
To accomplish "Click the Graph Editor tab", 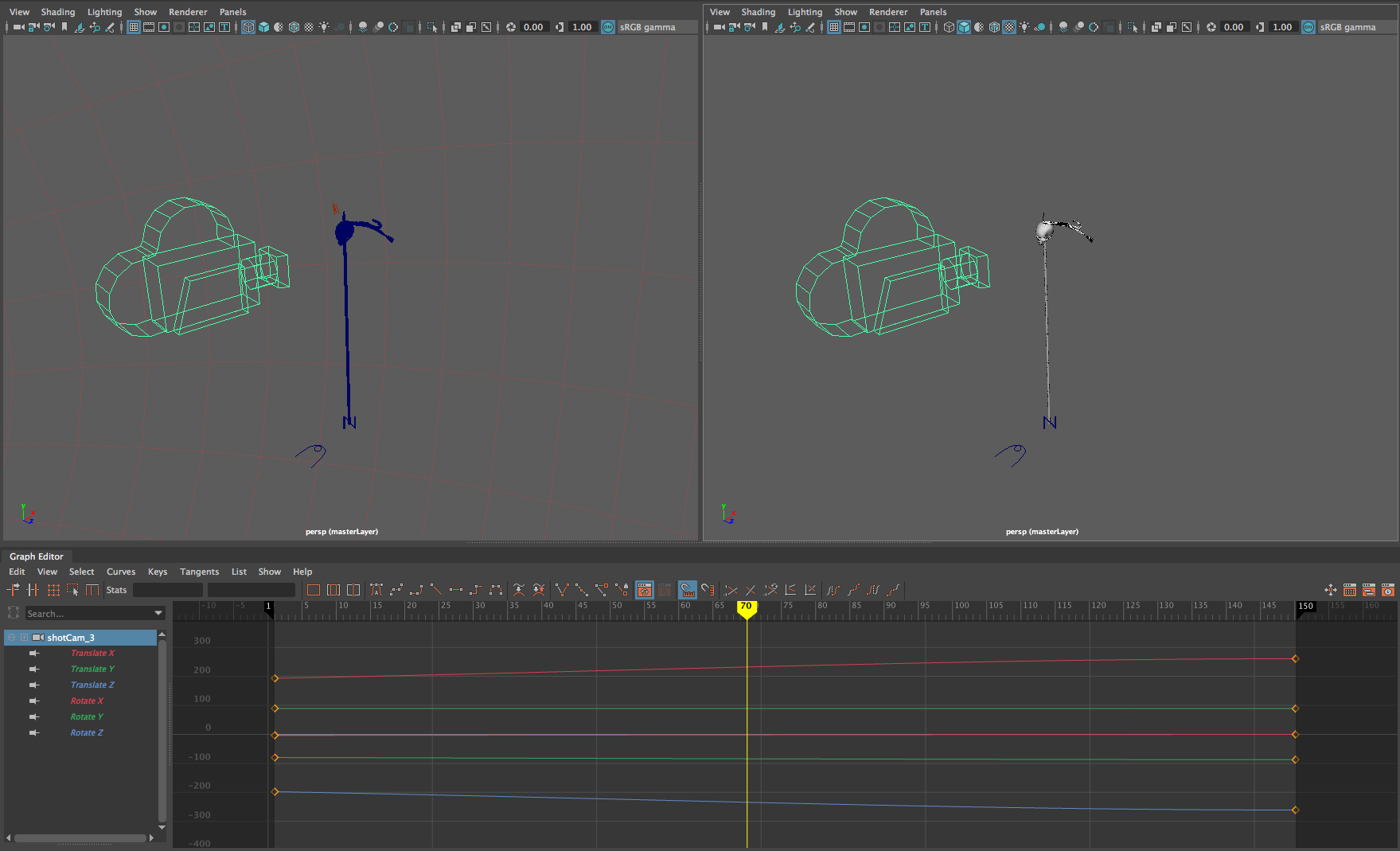I will coord(37,556).
